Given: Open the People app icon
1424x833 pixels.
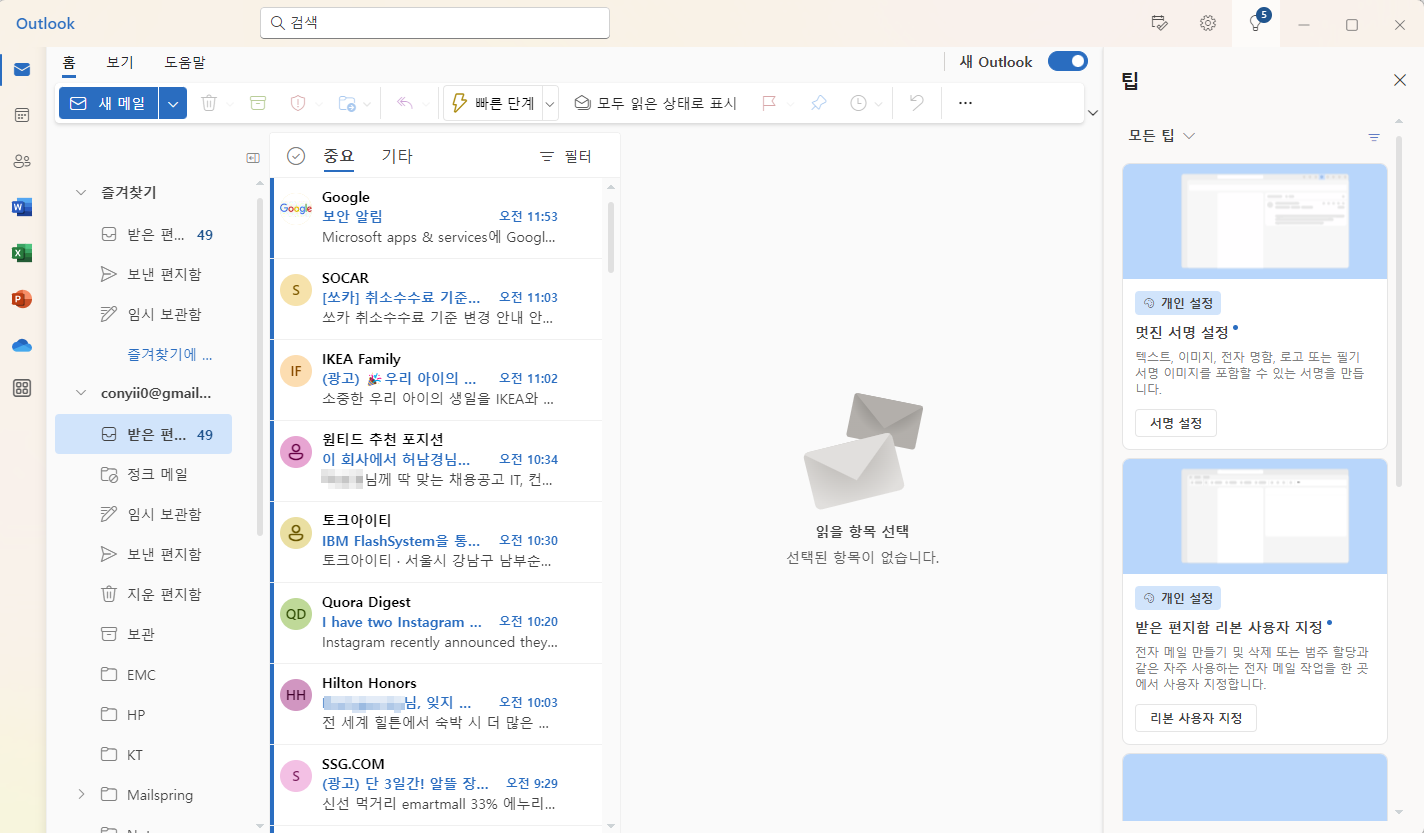Looking at the screenshot, I should pos(21,161).
